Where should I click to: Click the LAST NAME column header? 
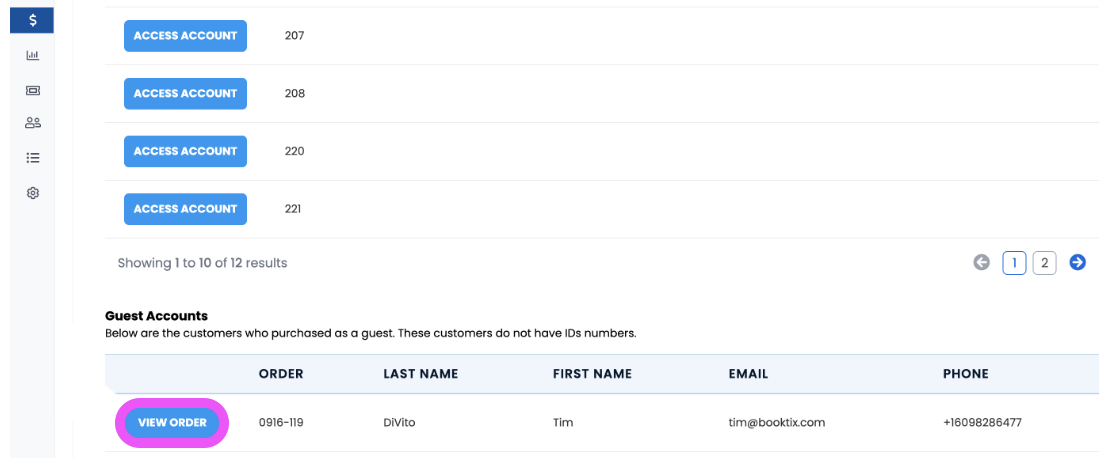coord(420,374)
